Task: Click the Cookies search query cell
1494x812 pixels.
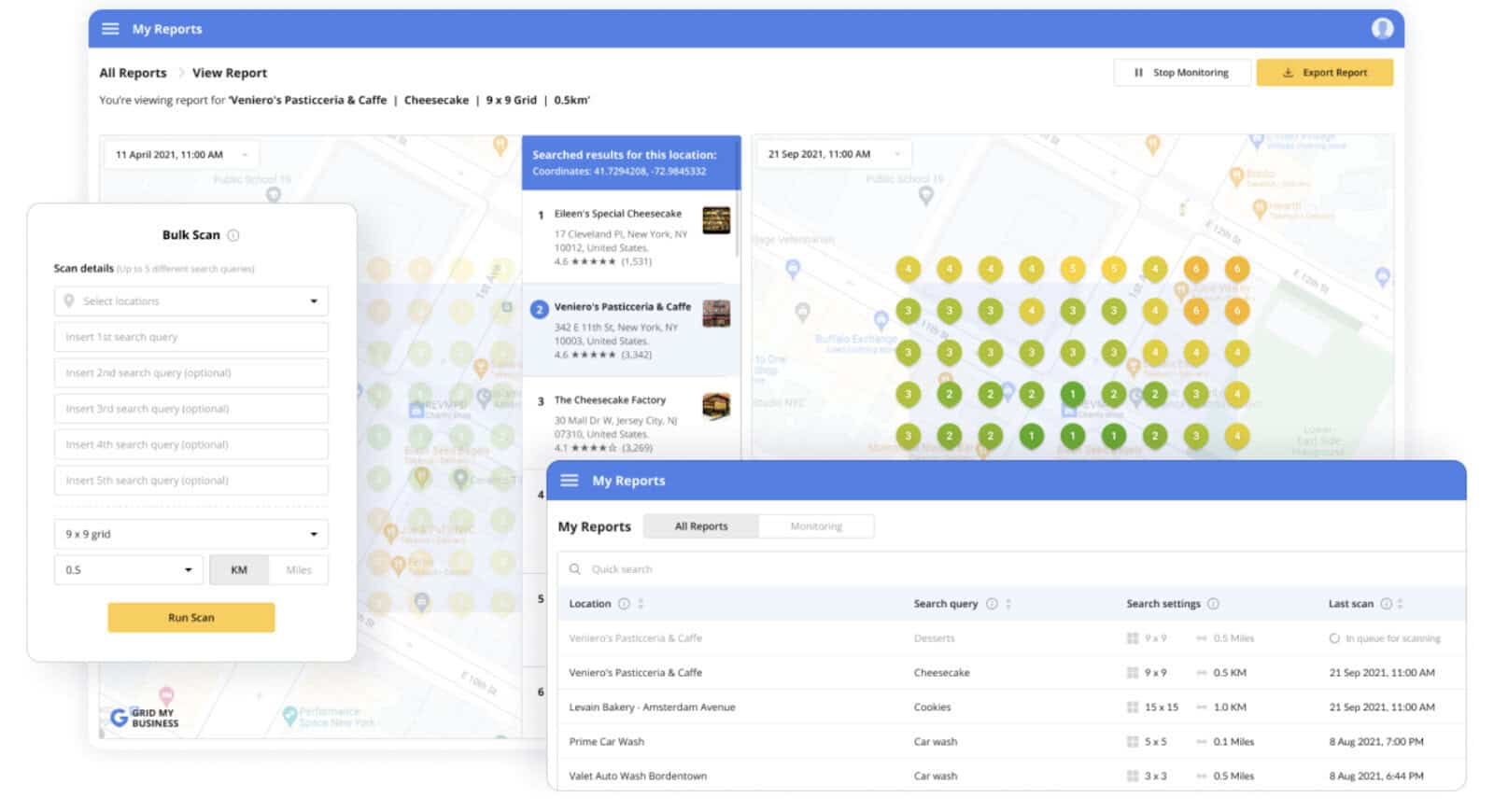Action: coord(932,707)
